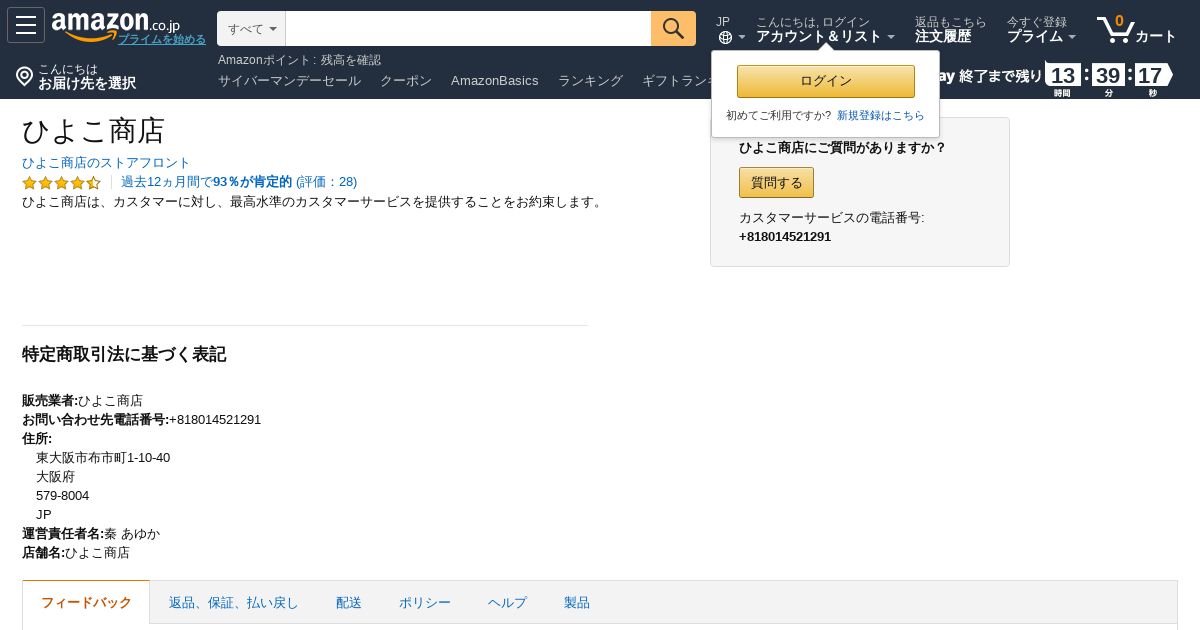This screenshot has width=1200, height=630.
Task: Click the sale countdown timer
Action: (1108, 78)
